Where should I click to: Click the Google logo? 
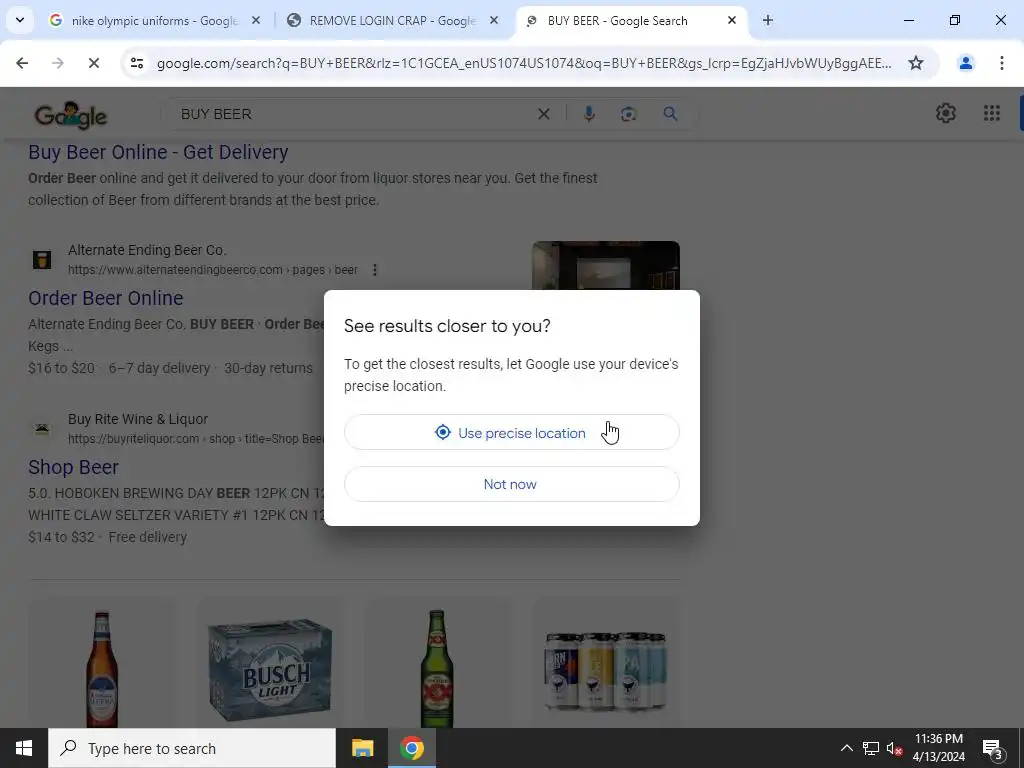pos(71,115)
